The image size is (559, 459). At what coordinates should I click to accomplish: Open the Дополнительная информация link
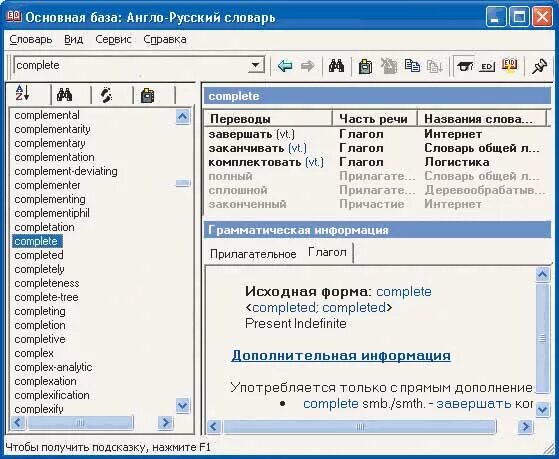point(341,356)
